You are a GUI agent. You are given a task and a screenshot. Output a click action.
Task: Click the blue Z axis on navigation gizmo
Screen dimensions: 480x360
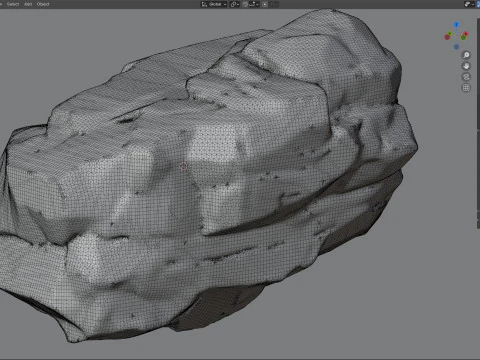(x=456, y=25)
